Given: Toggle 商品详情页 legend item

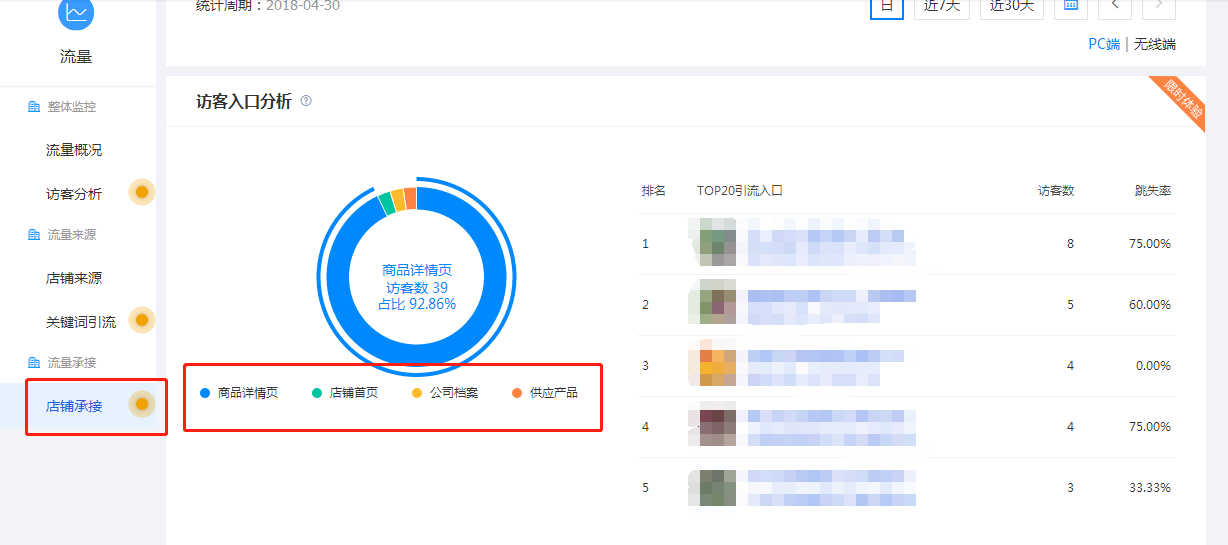Looking at the screenshot, I should 239,393.
